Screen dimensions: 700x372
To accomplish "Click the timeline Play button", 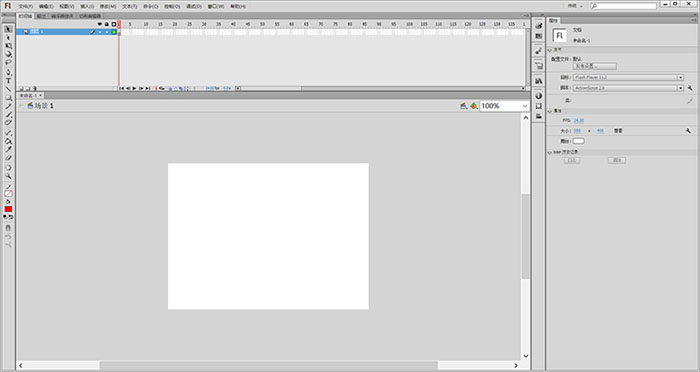I will (x=134, y=88).
